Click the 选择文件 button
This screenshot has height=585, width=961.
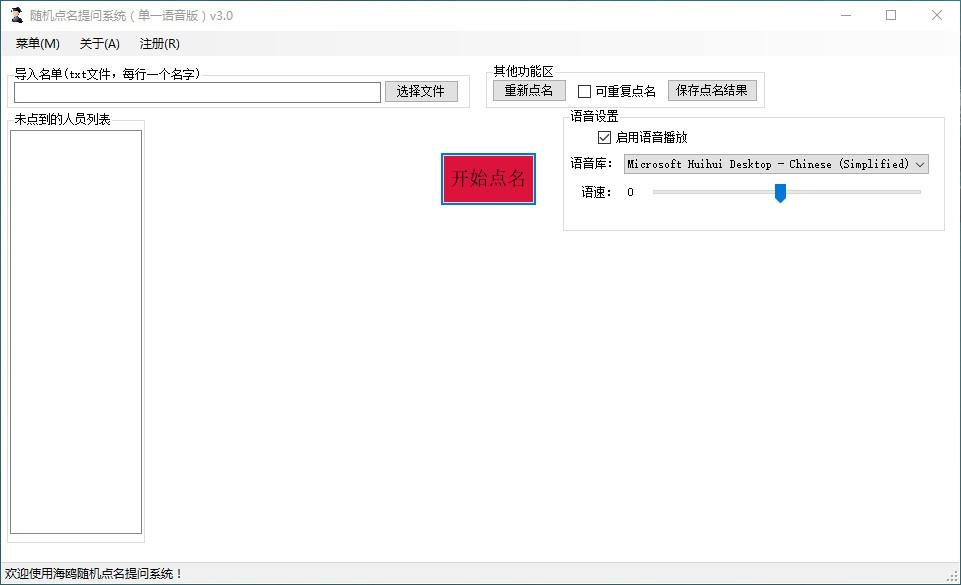(x=421, y=91)
